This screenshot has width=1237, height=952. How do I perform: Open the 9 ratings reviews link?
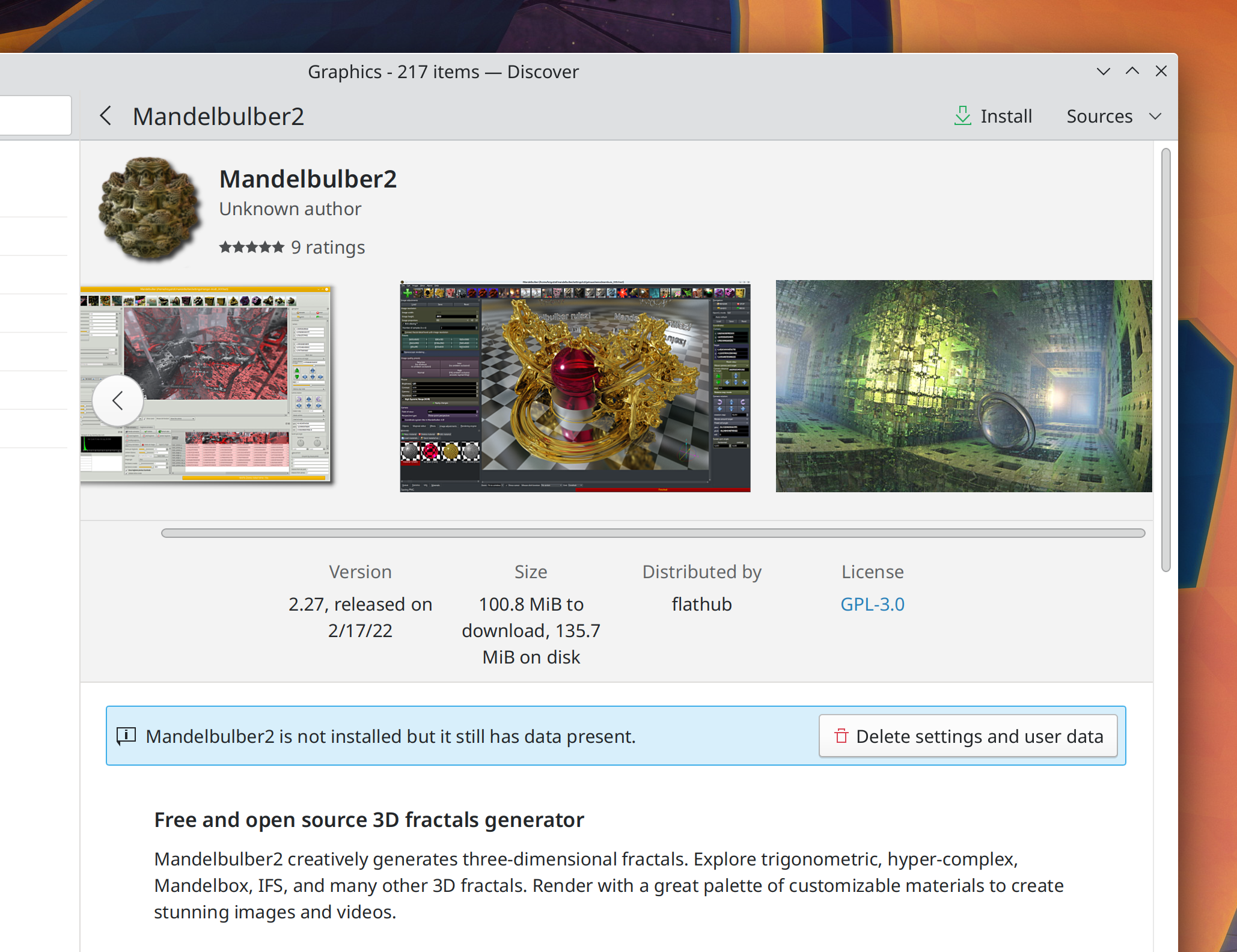pyautogui.click(x=328, y=247)
